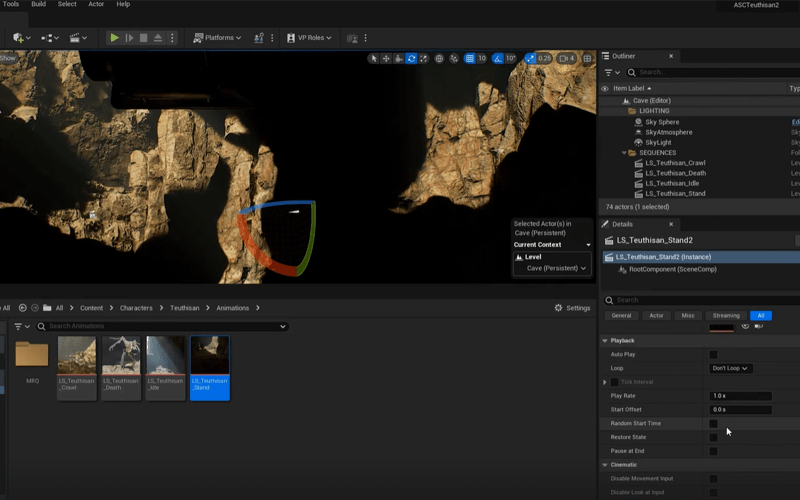Expand the Tick Interval property

(x=605, y=382)
